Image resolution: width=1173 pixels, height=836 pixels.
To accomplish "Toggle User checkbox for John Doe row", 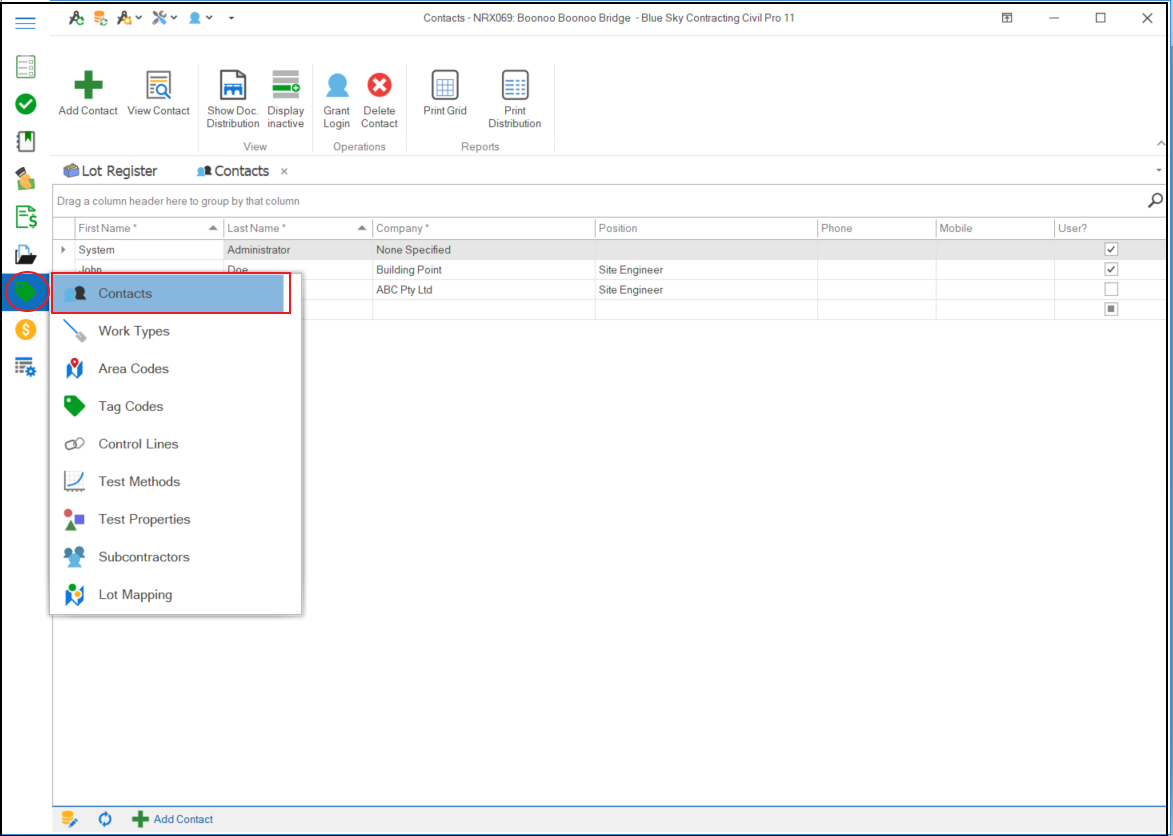I will 1110,270.
